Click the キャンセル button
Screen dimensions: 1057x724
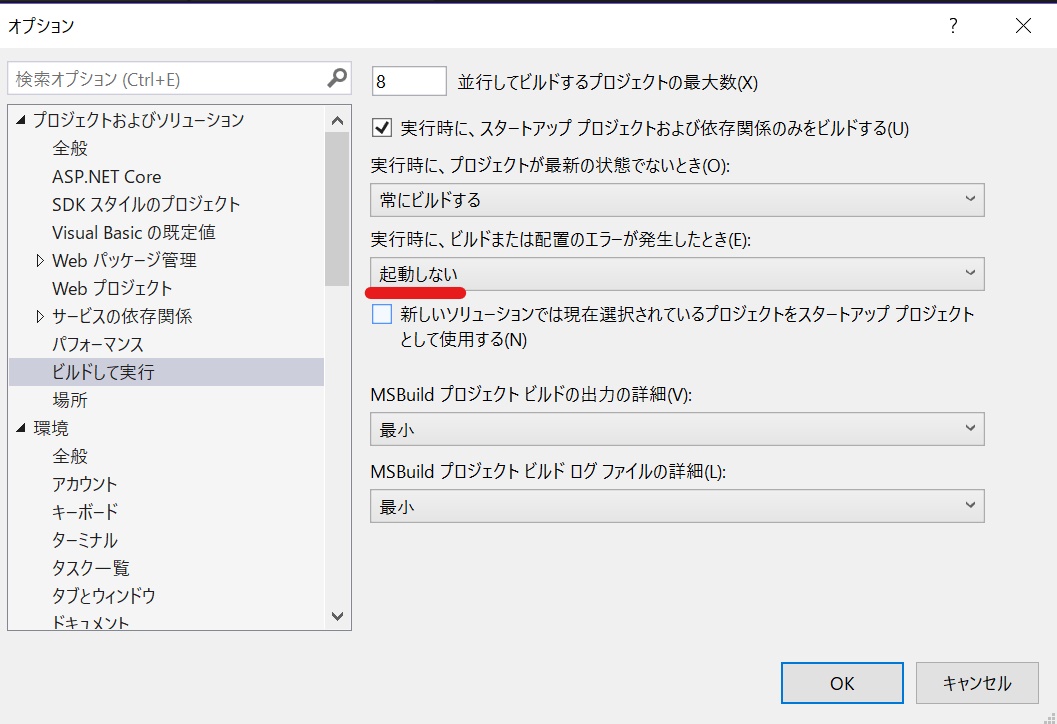(x=977, y=683)
